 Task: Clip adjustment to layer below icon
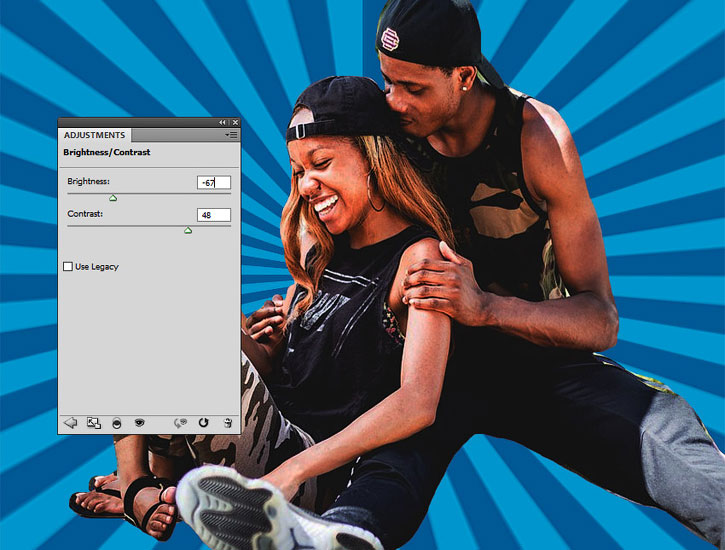pyautogui.click(x=117, y=423)
